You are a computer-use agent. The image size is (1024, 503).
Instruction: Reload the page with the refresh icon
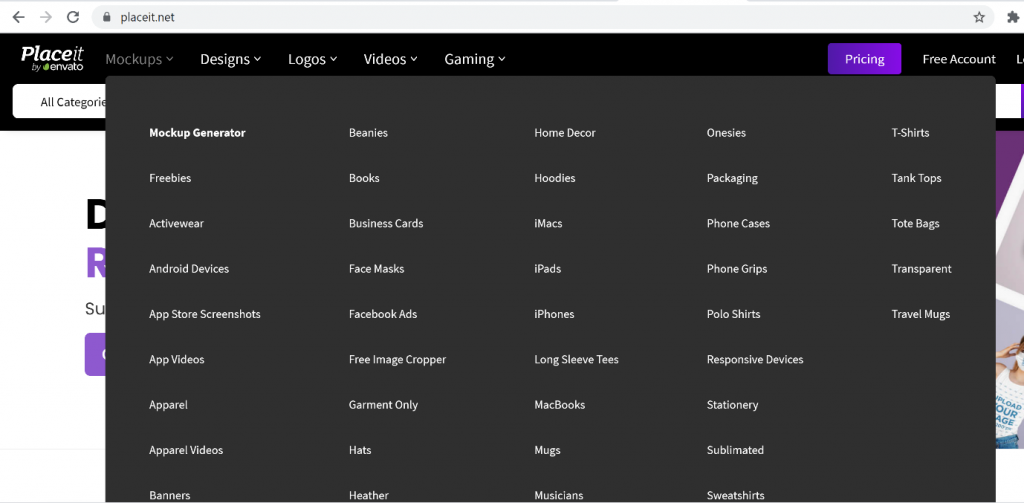[x=73, y=18]
